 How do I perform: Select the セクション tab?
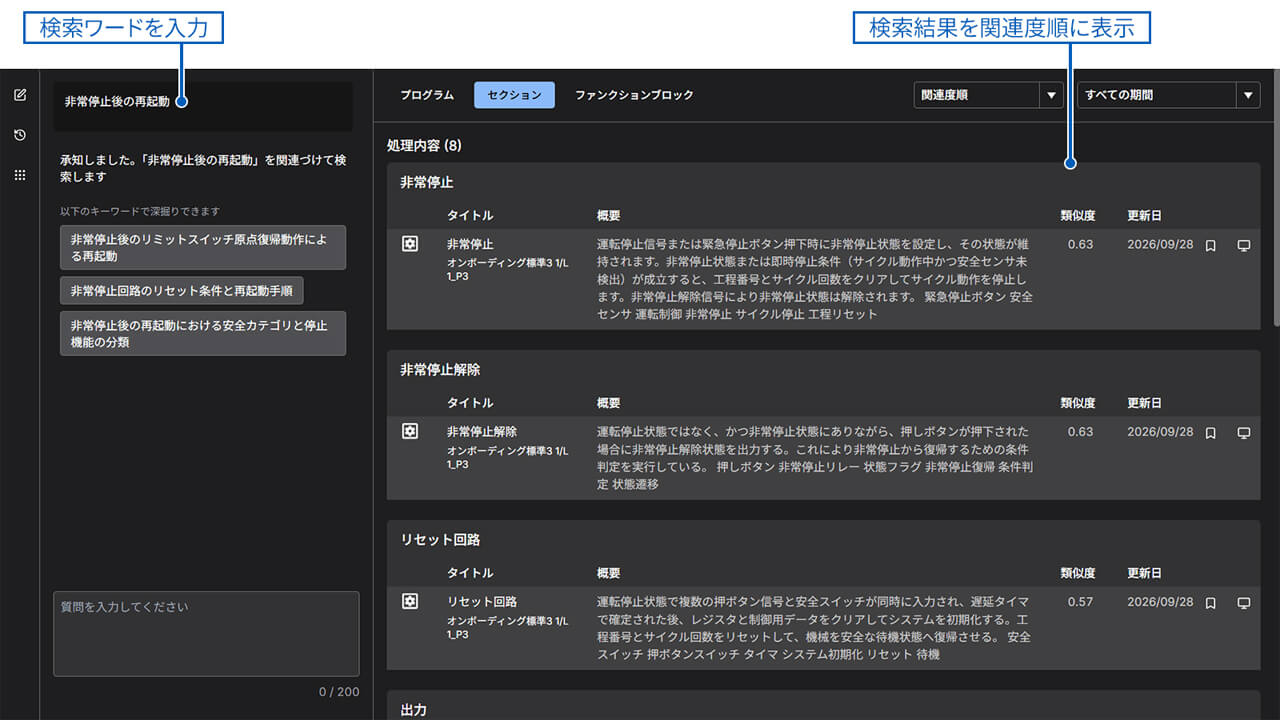pyautogui.click(x=514, y=95)
